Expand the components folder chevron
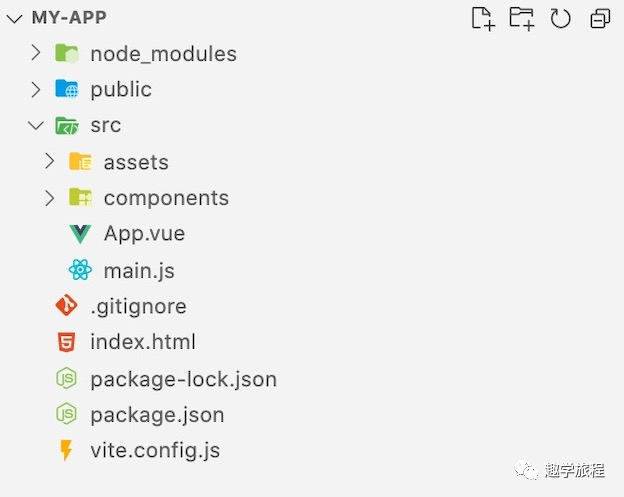 click(x=50, y=198)
